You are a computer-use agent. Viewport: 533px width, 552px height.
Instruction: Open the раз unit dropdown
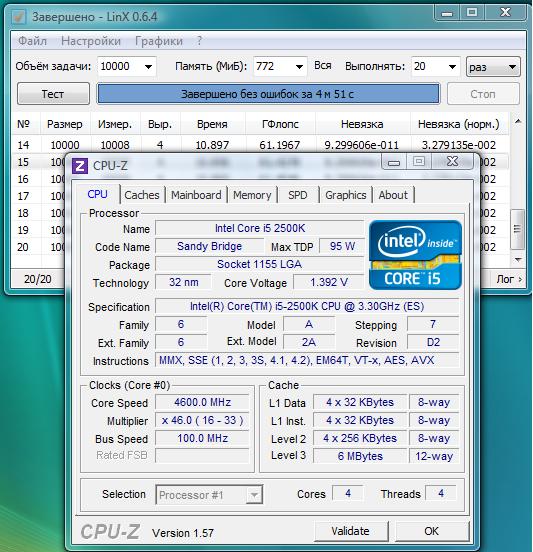tap(493, 67)
